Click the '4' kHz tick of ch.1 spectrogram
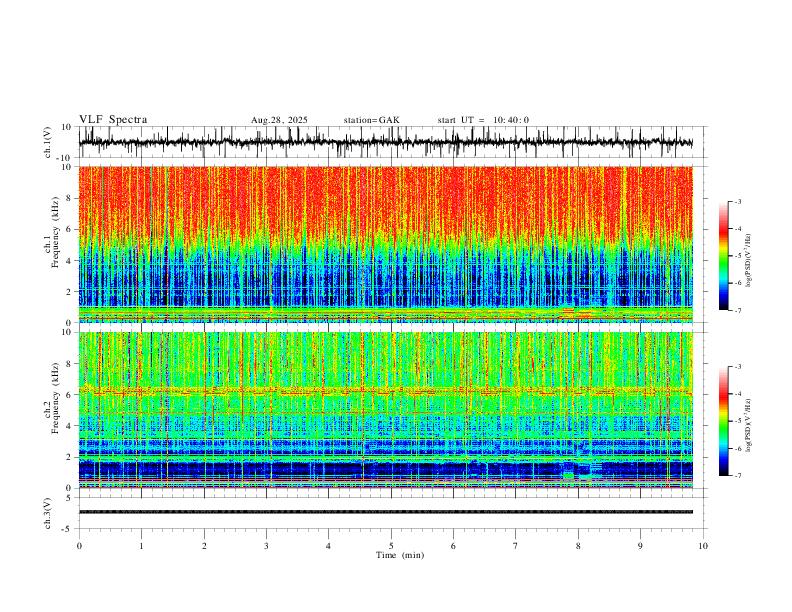Image resolution: width=792 pixels, height=612 pixels. pos(70,261)
